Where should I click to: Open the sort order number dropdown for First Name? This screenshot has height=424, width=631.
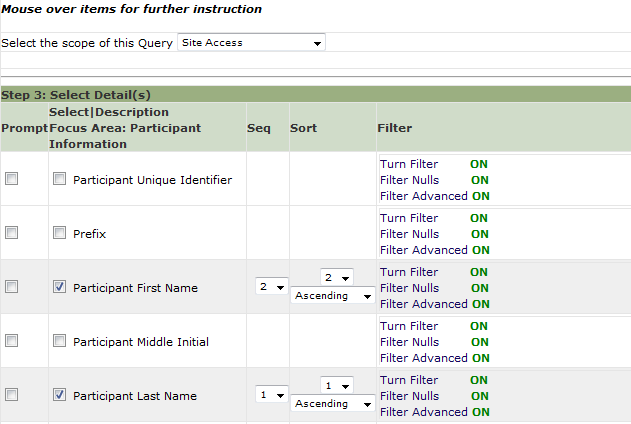click(337, 278)
